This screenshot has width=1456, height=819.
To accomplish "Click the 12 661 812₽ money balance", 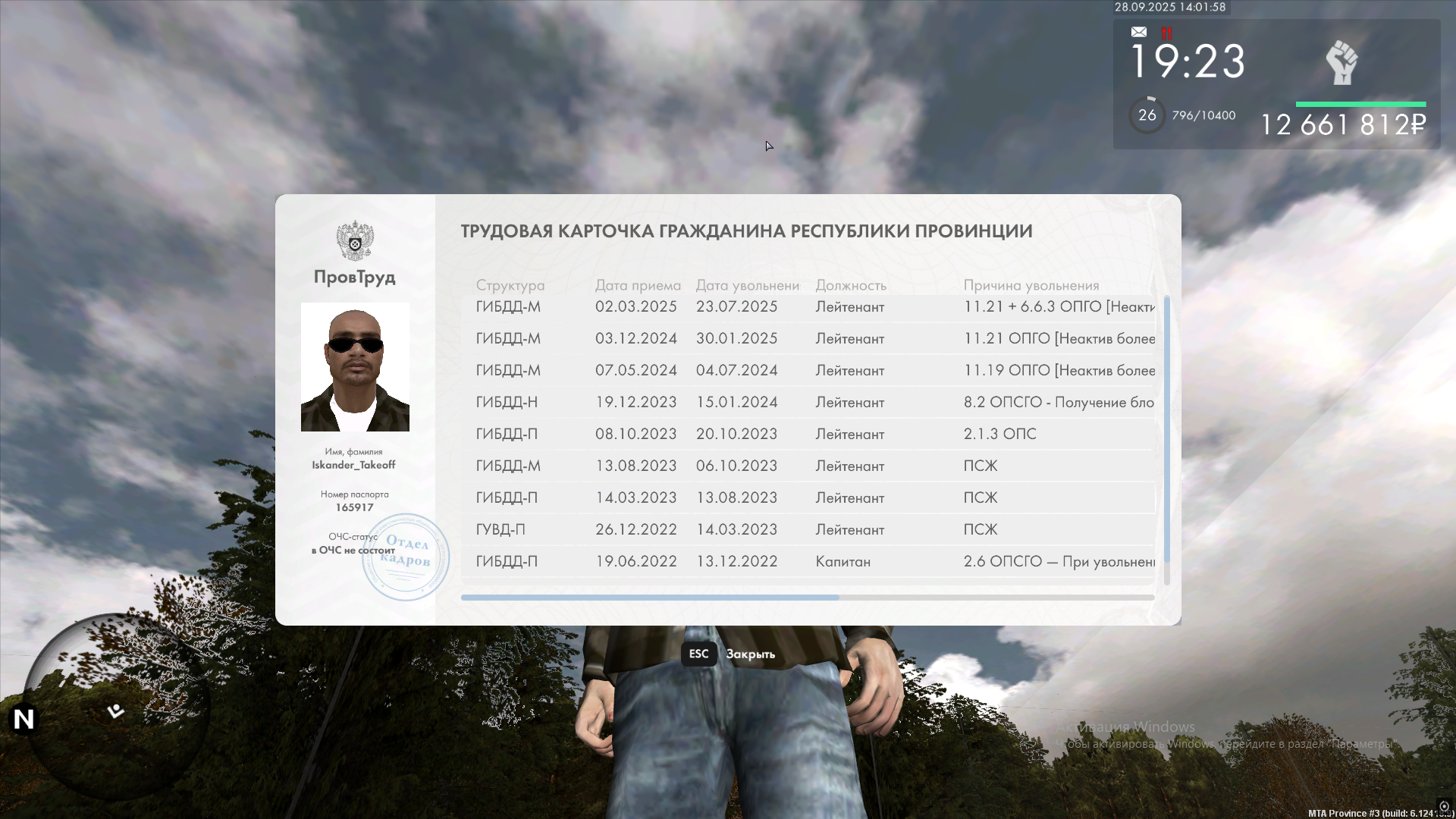I will point(1343,125).
